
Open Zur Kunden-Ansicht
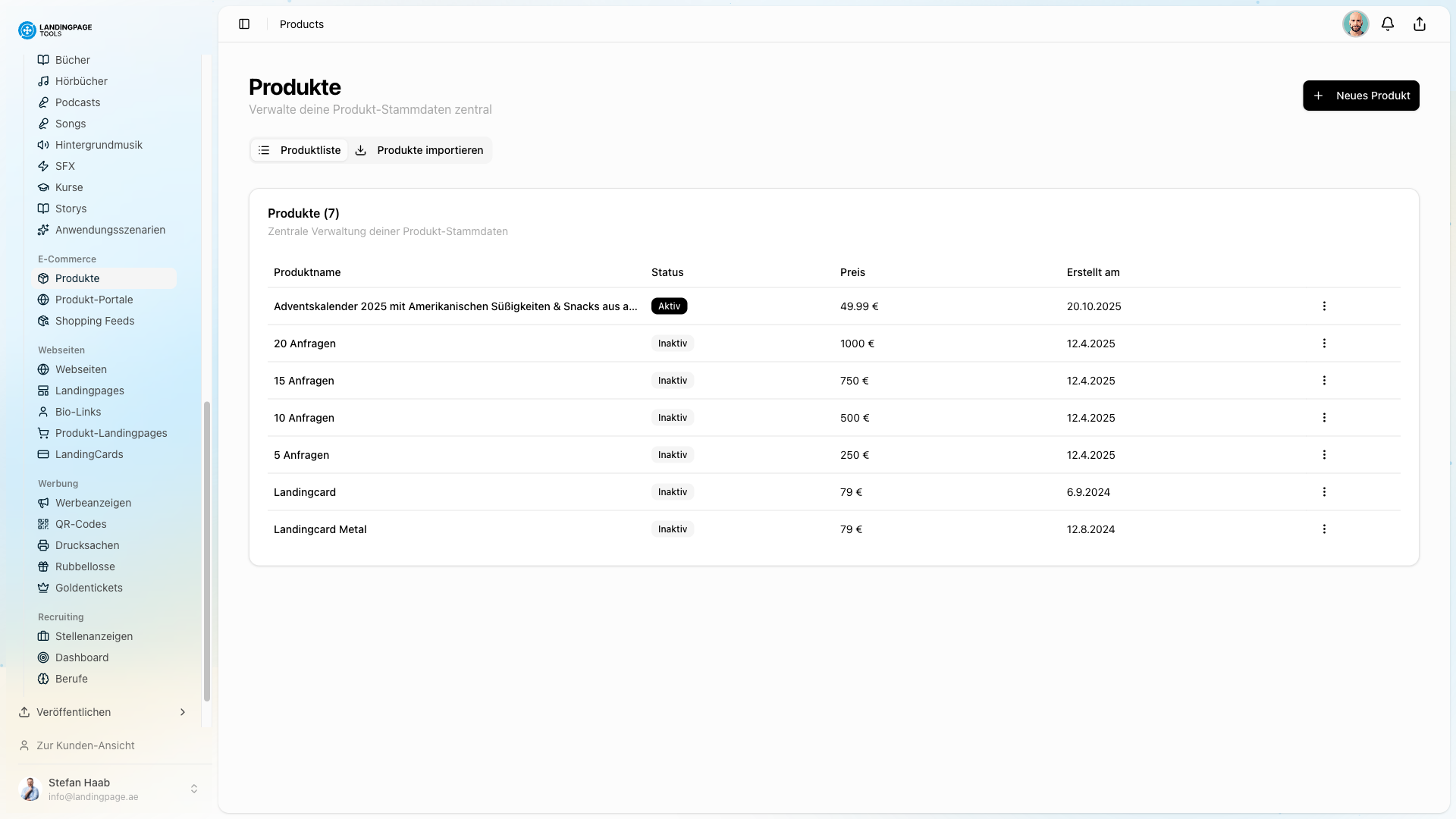coord(84,745)
